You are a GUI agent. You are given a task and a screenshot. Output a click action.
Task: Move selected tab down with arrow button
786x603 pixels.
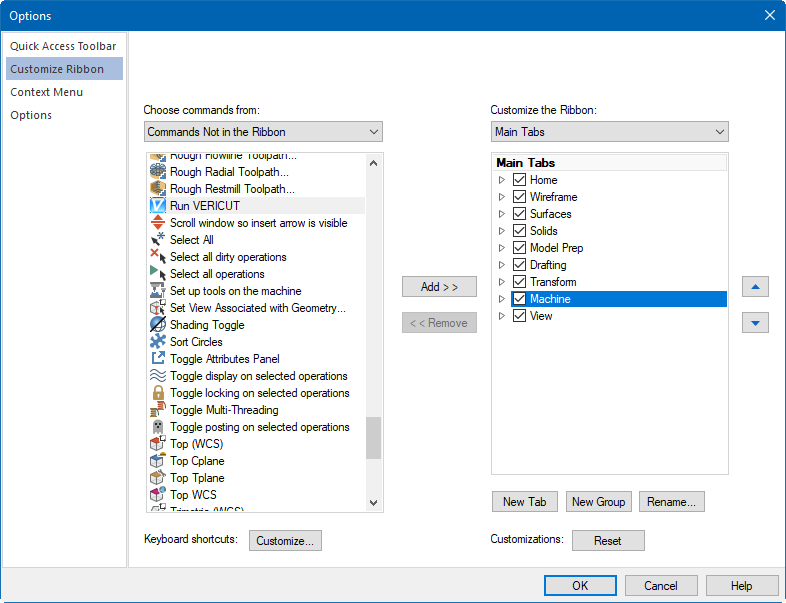[755, 323]
